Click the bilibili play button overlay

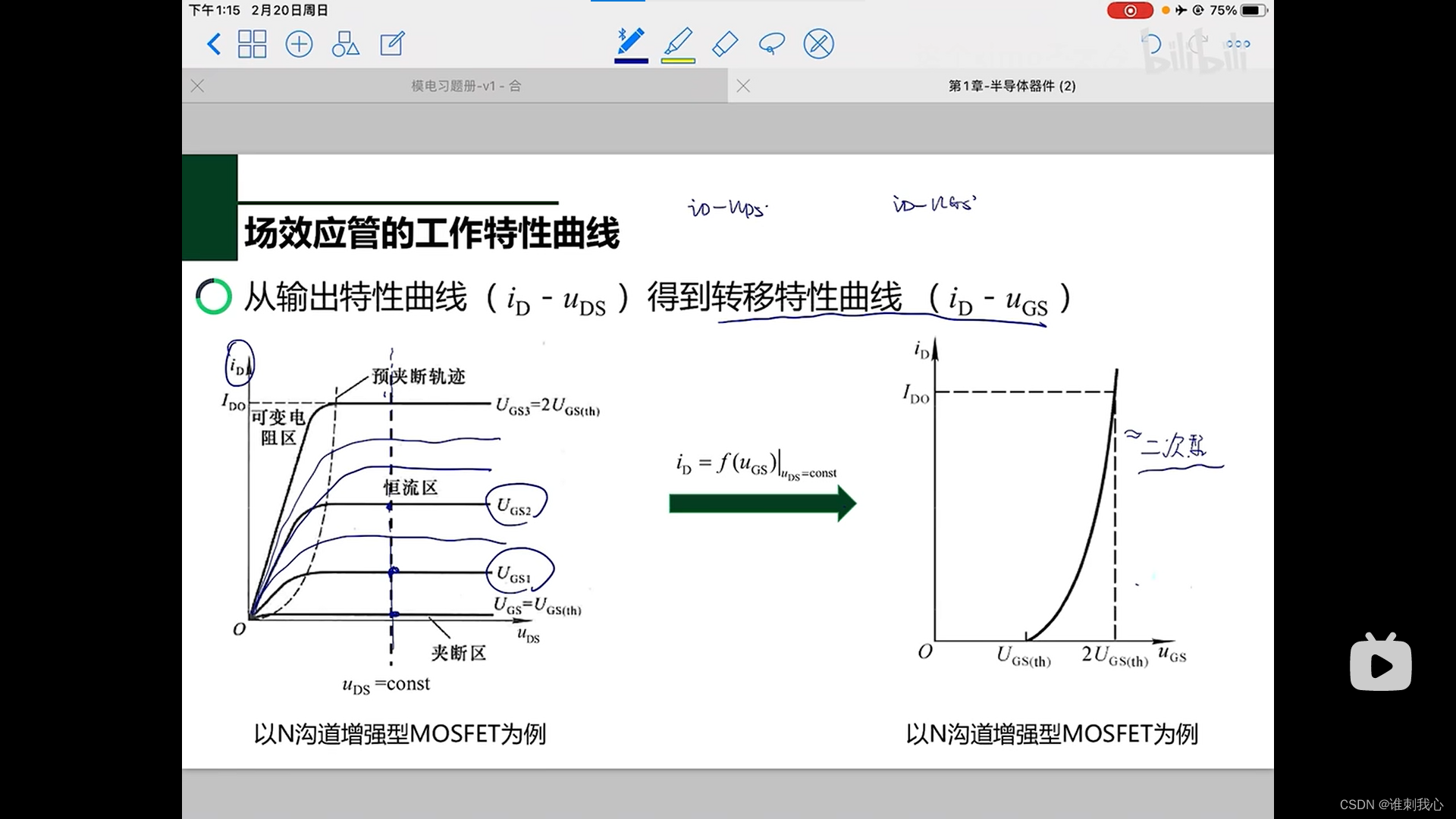1380,664
